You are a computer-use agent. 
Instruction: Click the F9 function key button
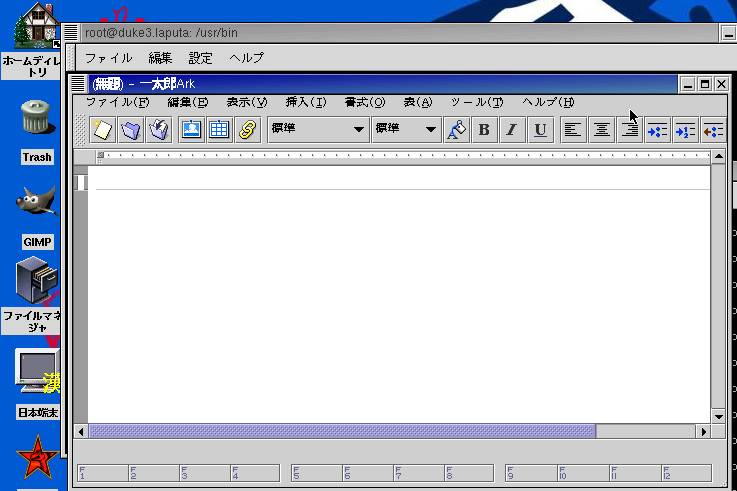(x=531, y=473)
